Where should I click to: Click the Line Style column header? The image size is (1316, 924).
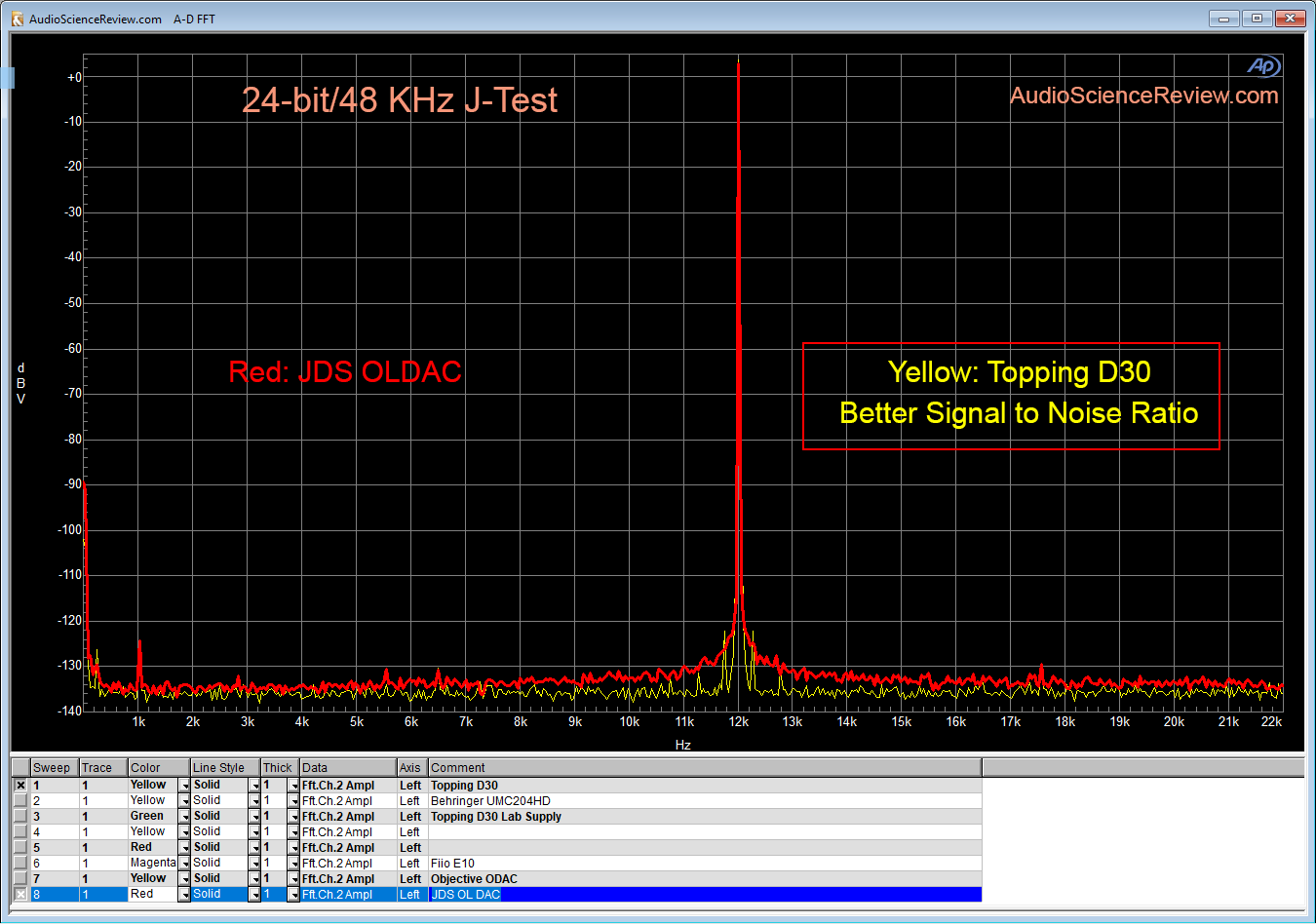[225, 768]
